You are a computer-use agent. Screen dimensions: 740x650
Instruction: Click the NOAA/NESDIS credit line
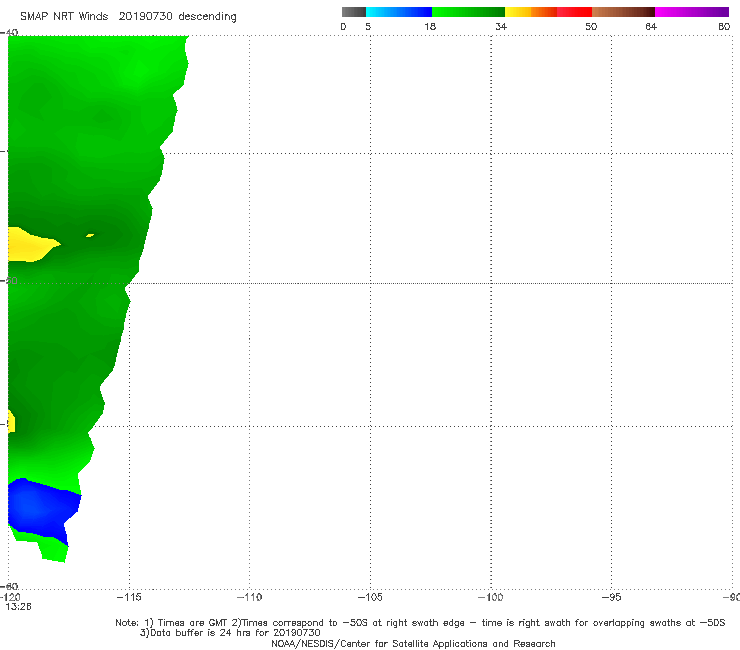(413, 643)
